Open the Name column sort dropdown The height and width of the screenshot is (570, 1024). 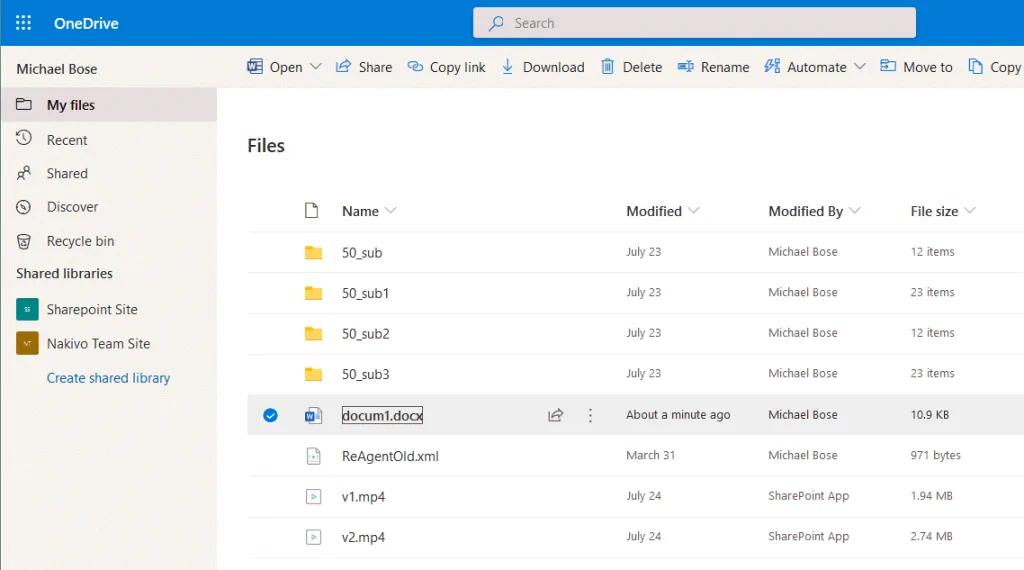[390, 211]
